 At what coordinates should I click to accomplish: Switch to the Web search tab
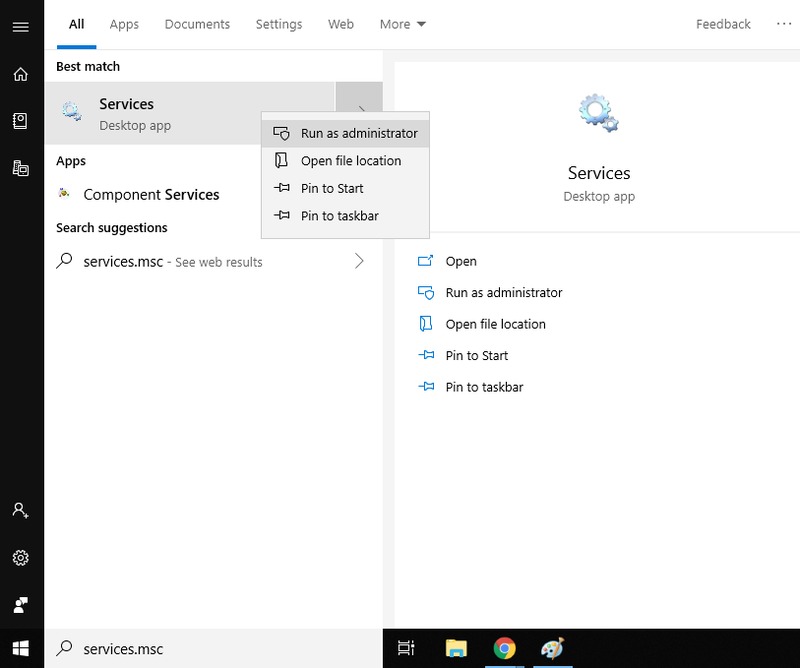coord(341,24)
